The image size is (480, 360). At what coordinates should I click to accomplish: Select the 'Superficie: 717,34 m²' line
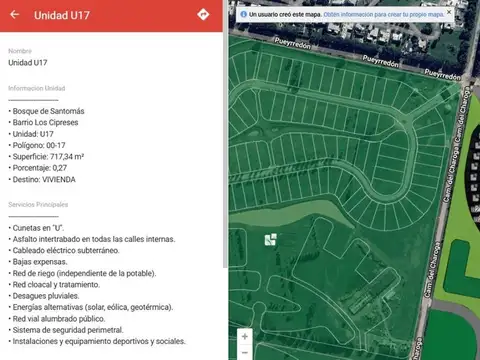46,157
